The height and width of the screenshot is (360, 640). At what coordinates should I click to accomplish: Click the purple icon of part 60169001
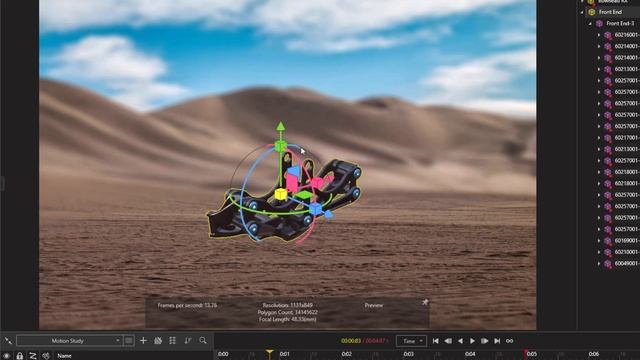tap(608, 241)
